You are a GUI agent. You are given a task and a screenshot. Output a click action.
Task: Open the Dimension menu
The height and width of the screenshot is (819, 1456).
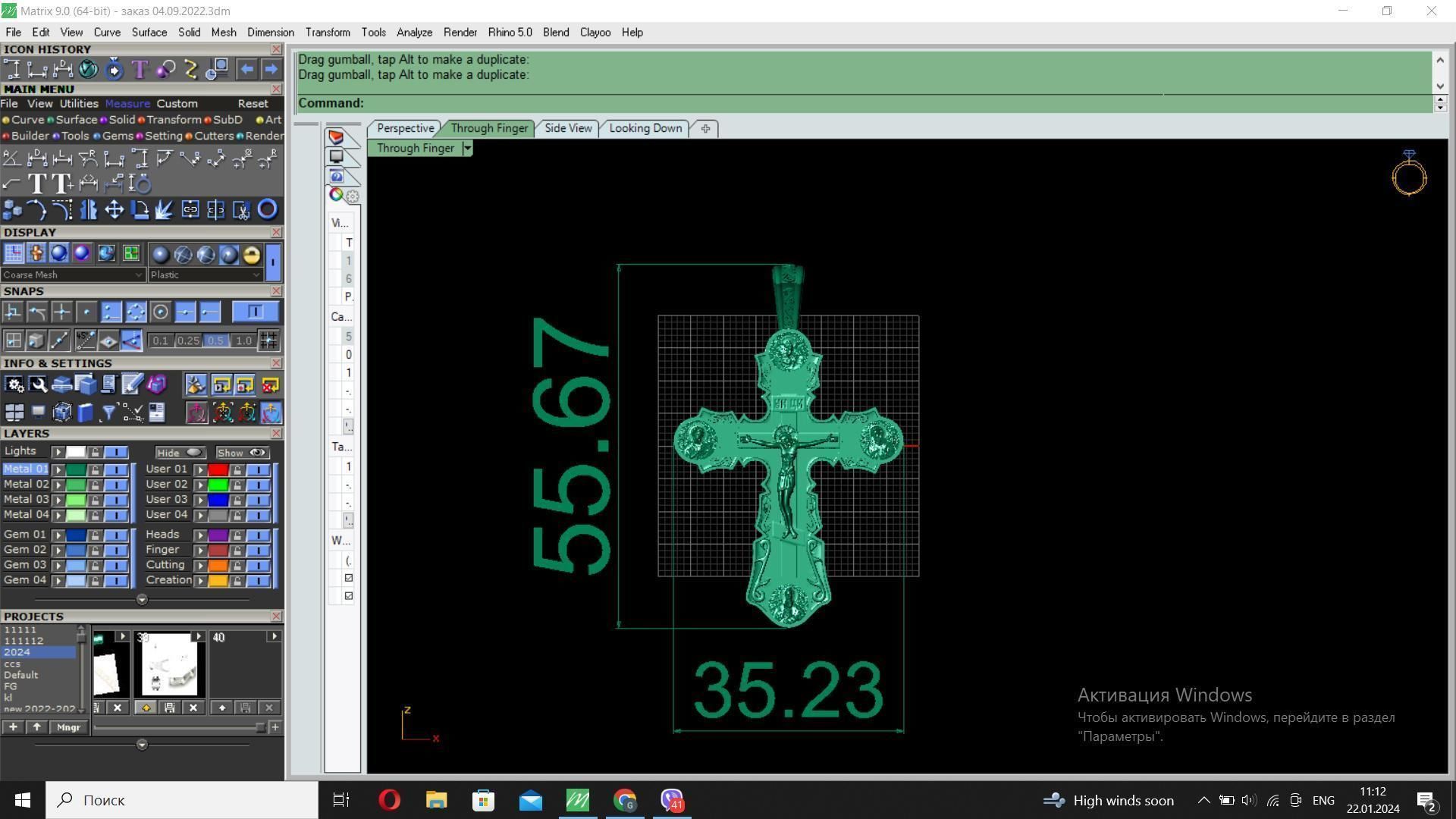click(270, 33)
